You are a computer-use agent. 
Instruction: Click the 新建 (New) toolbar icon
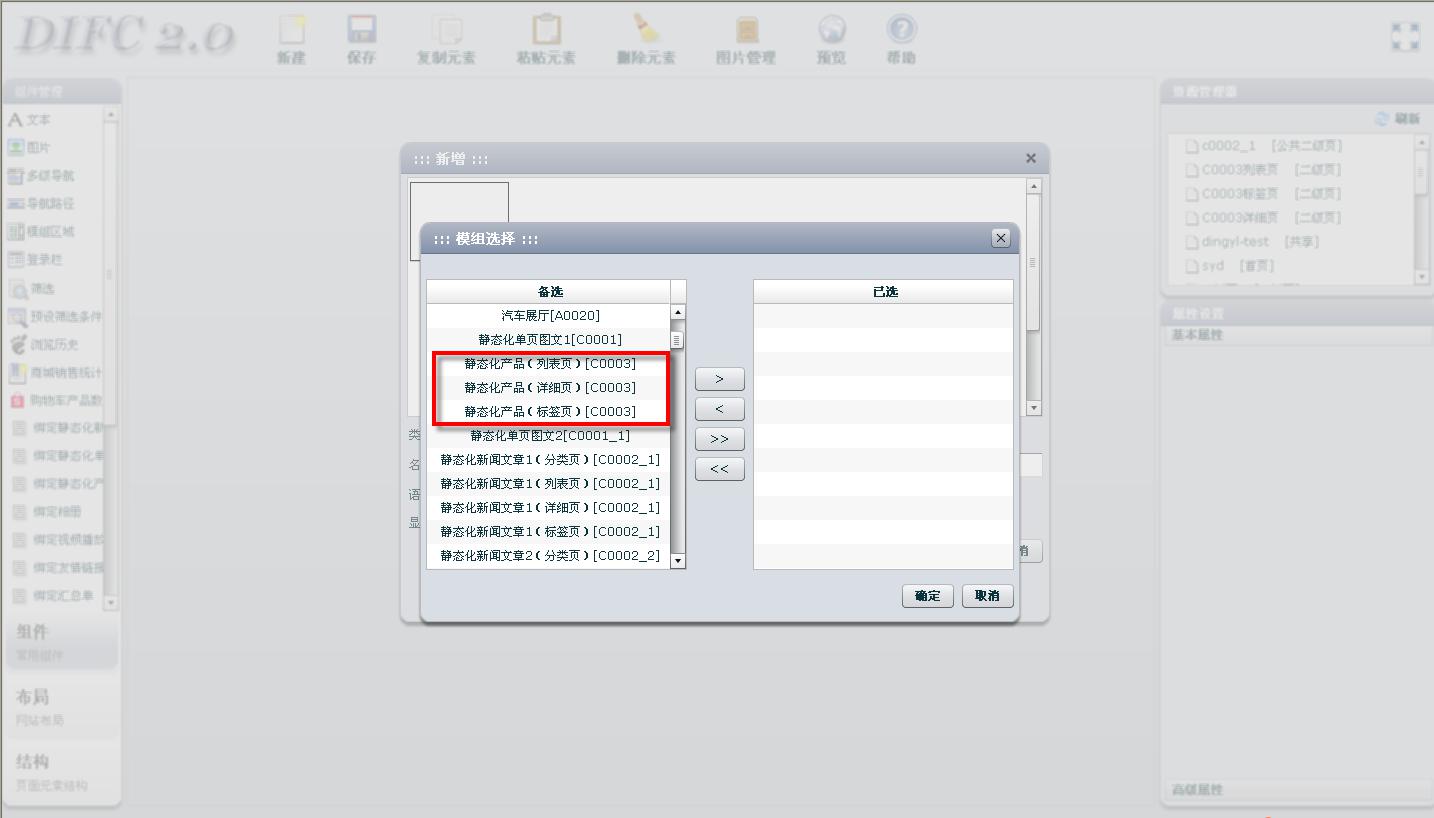coord(291,31)
